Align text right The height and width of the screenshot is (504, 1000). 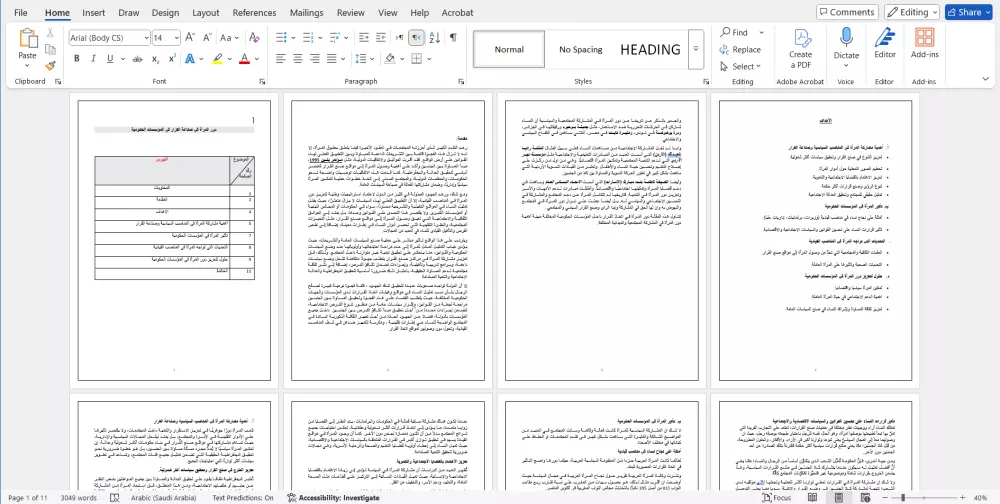pos(315,59)
